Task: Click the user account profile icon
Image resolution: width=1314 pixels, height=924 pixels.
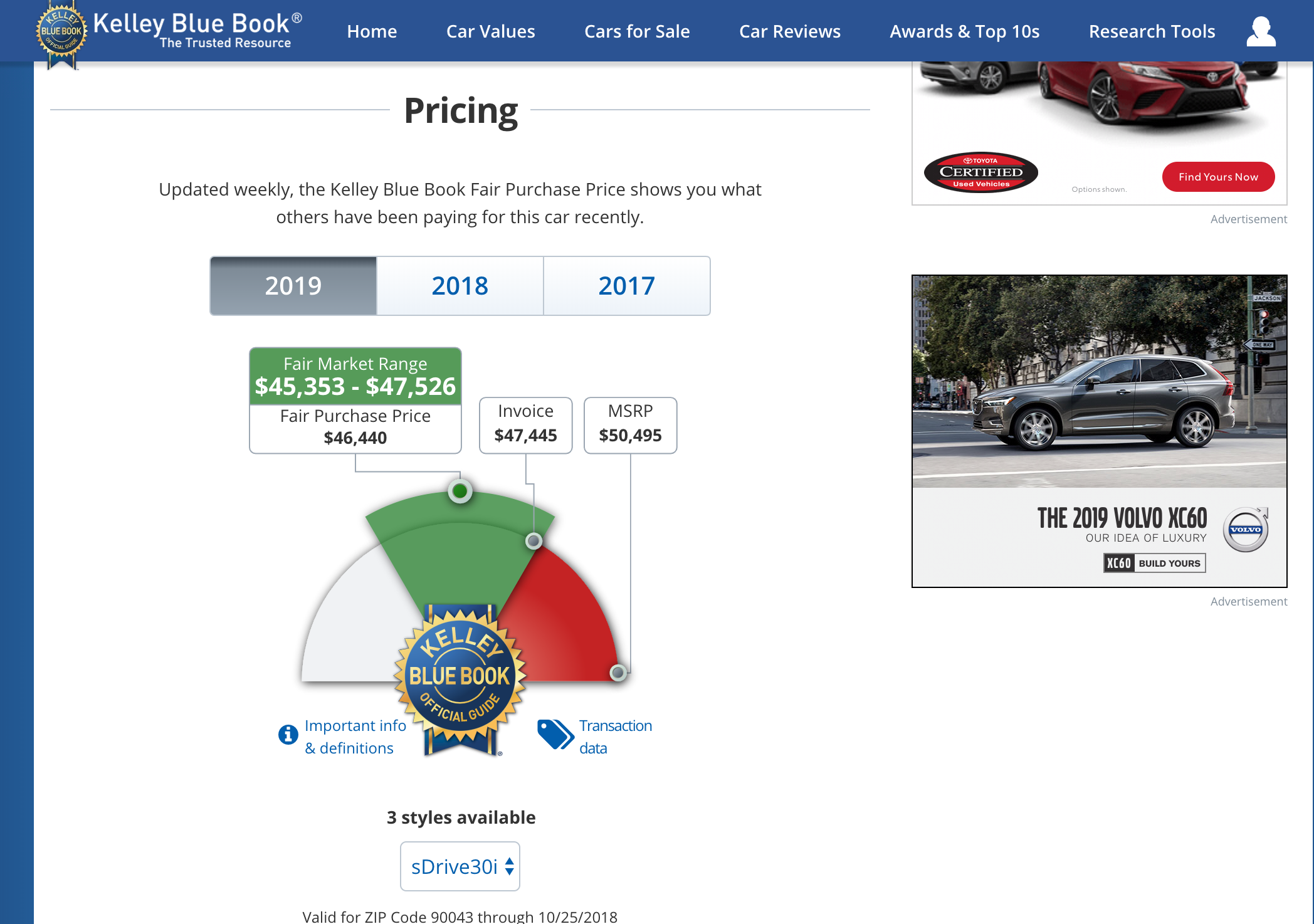Action: [x=1261, y=31]
